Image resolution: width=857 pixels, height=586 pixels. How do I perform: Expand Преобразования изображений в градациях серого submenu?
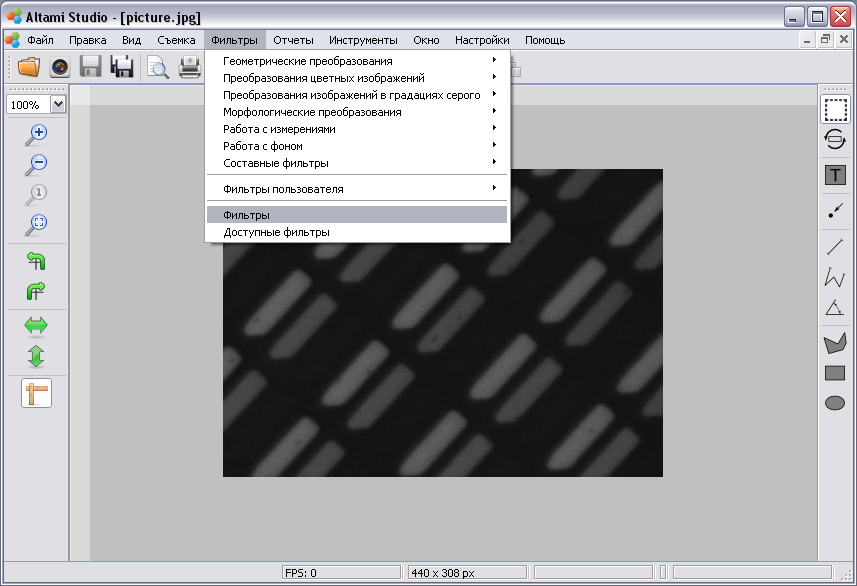[357, 95]
